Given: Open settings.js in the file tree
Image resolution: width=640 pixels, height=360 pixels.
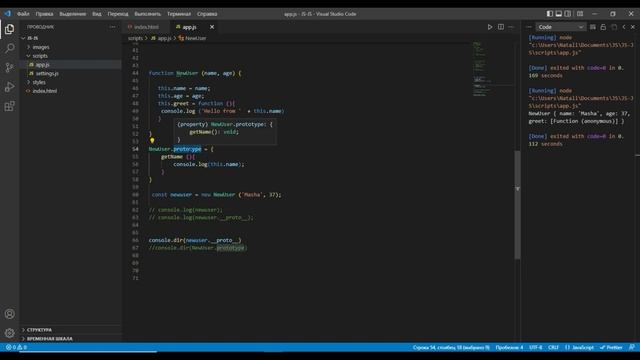Looking at the screenshot, I should coord(71,73).
